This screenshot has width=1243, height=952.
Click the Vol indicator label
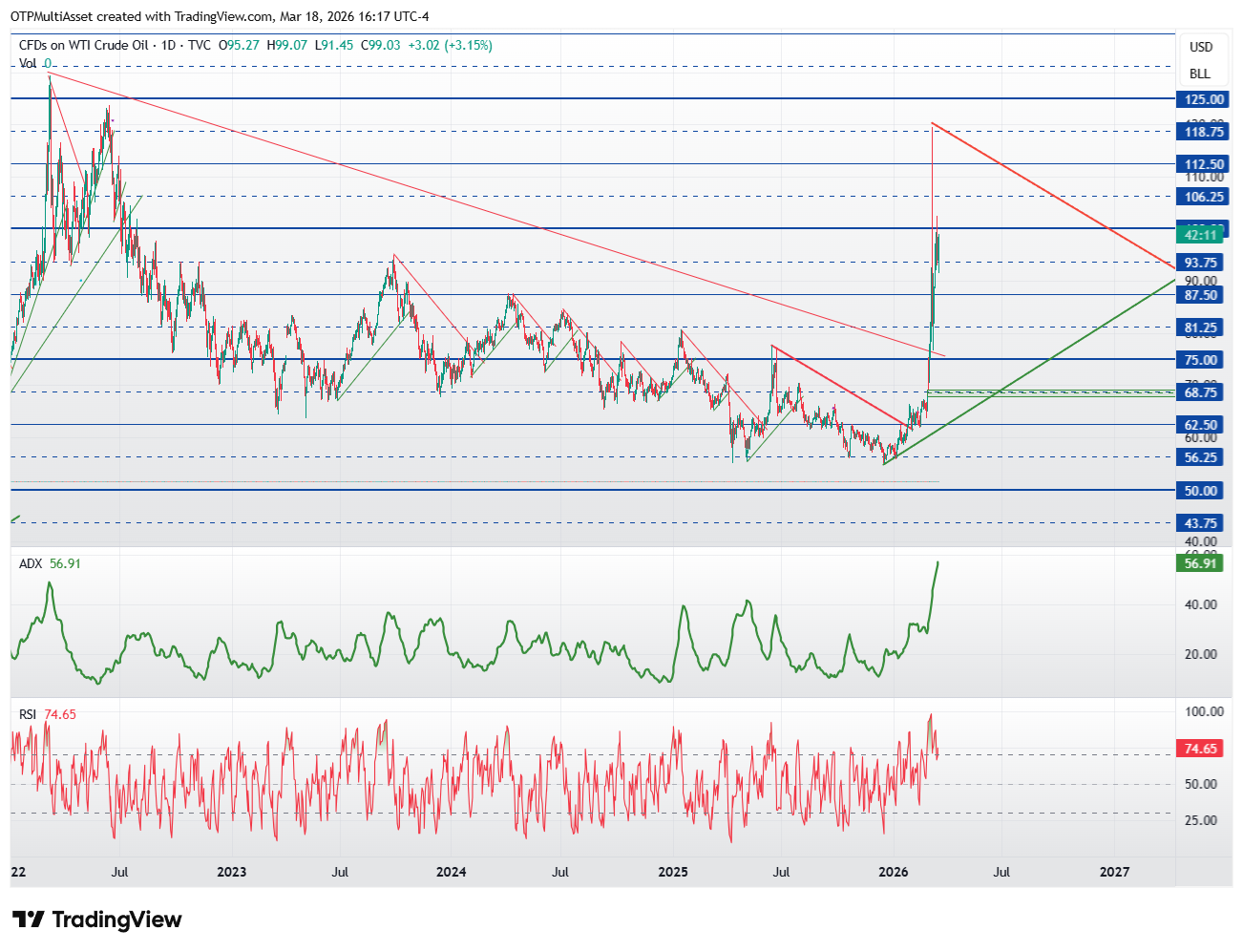pos(28,63)
